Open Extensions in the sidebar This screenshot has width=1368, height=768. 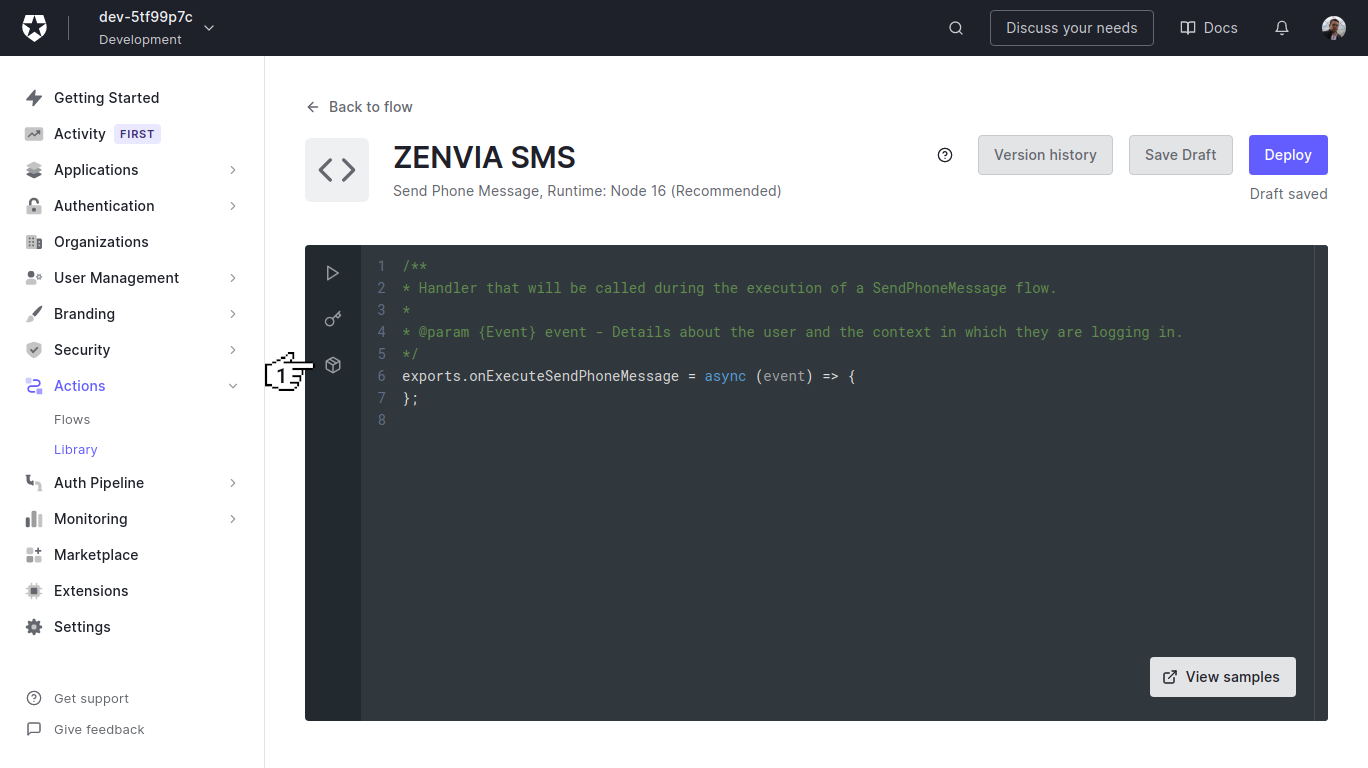(x=91, y=590)
